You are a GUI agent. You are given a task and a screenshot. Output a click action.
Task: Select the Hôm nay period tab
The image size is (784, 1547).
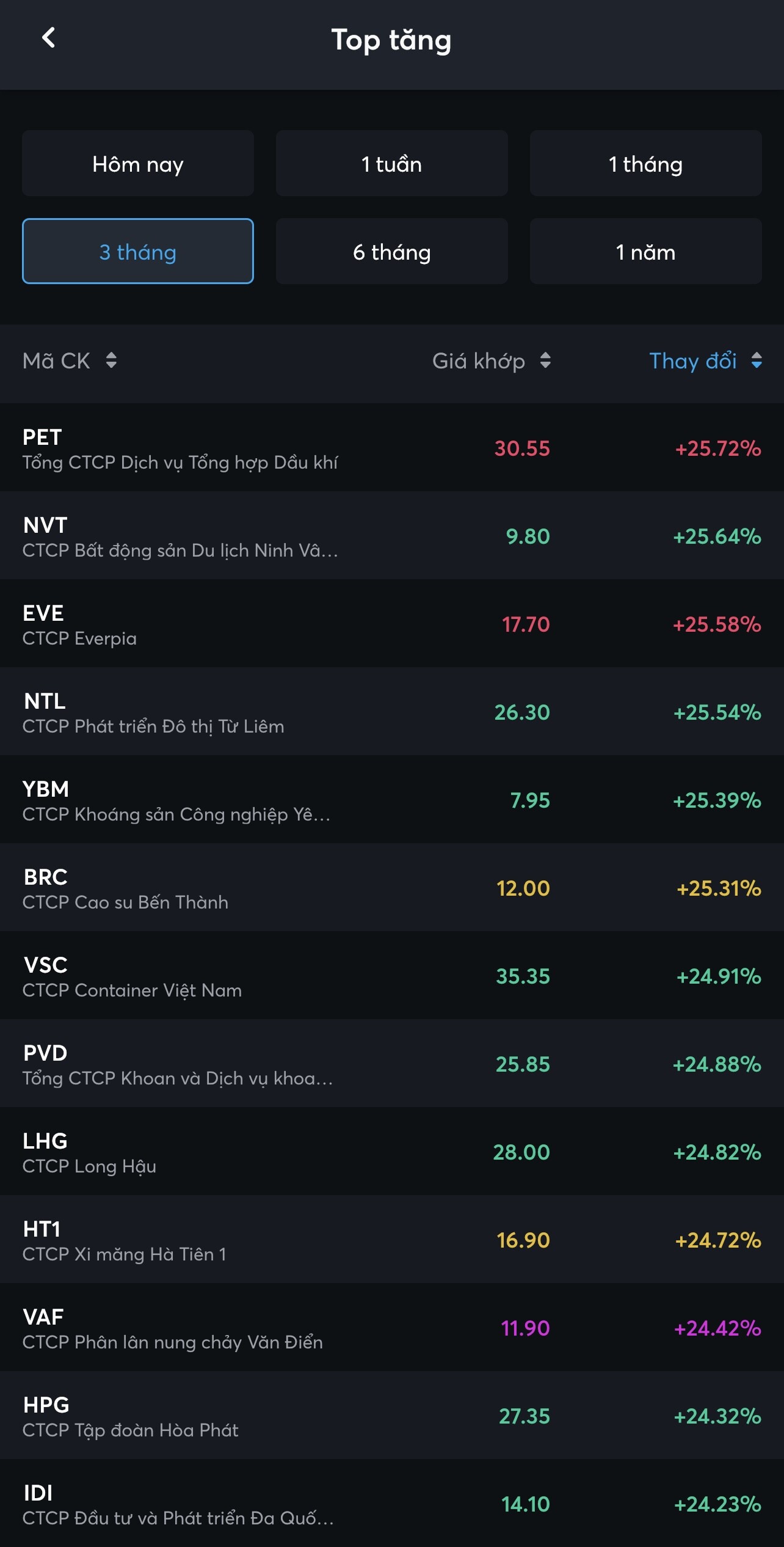138,164
